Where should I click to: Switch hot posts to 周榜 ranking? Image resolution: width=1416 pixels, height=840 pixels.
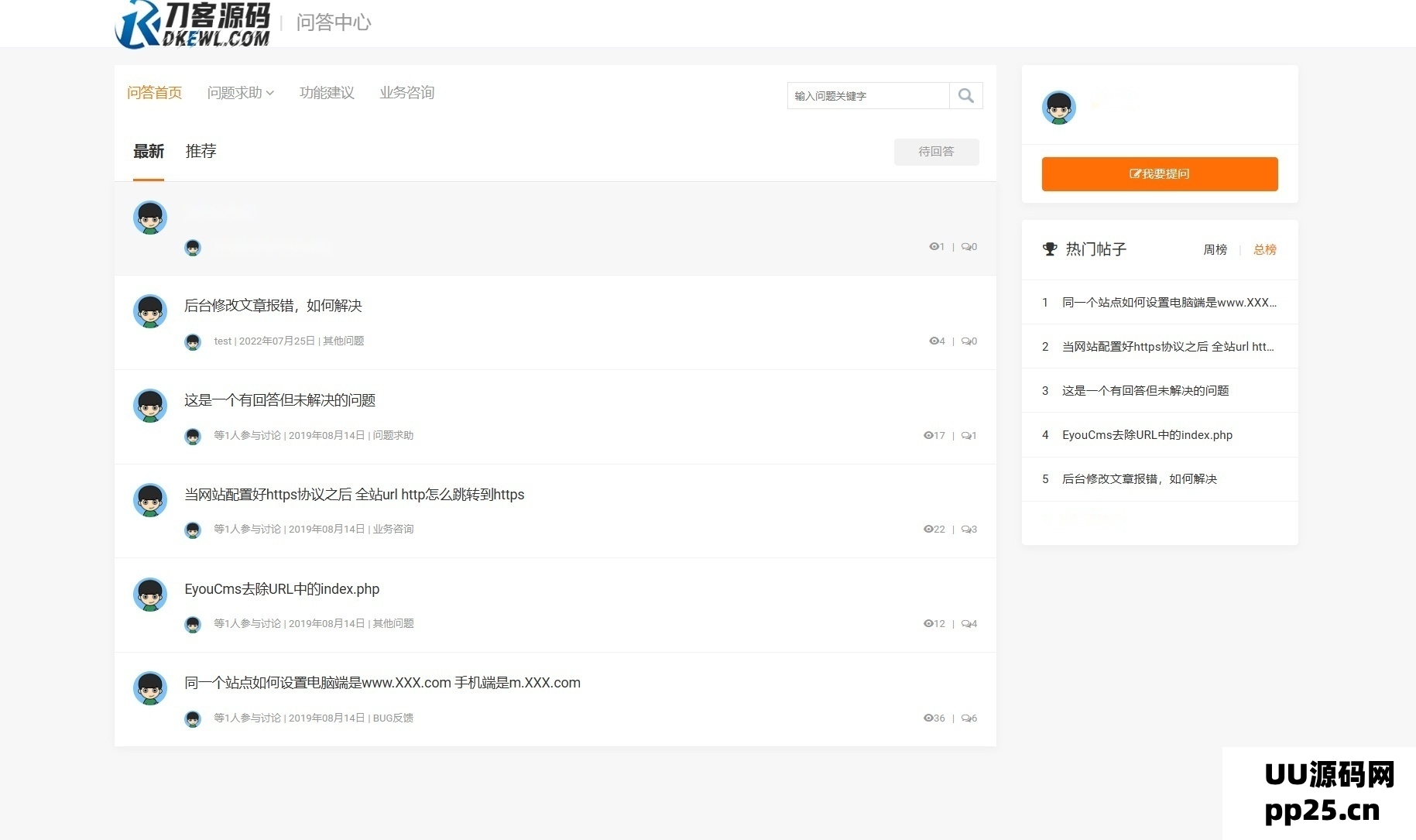click(1215, 249)
